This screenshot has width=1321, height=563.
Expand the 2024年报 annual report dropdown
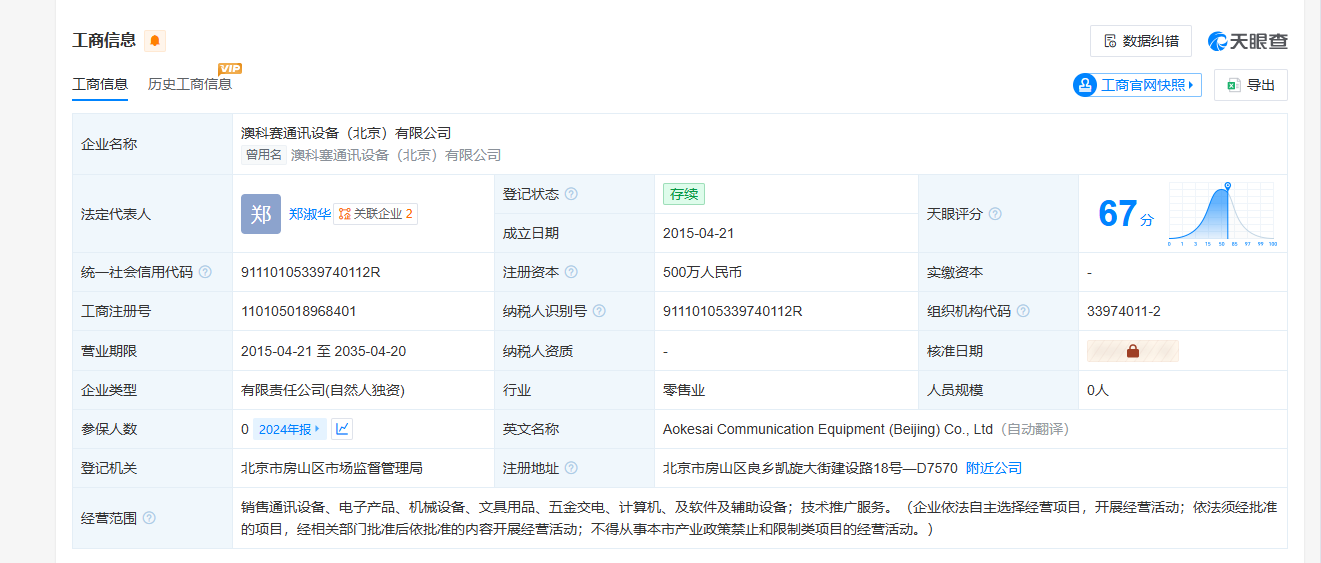pos(289,429)
